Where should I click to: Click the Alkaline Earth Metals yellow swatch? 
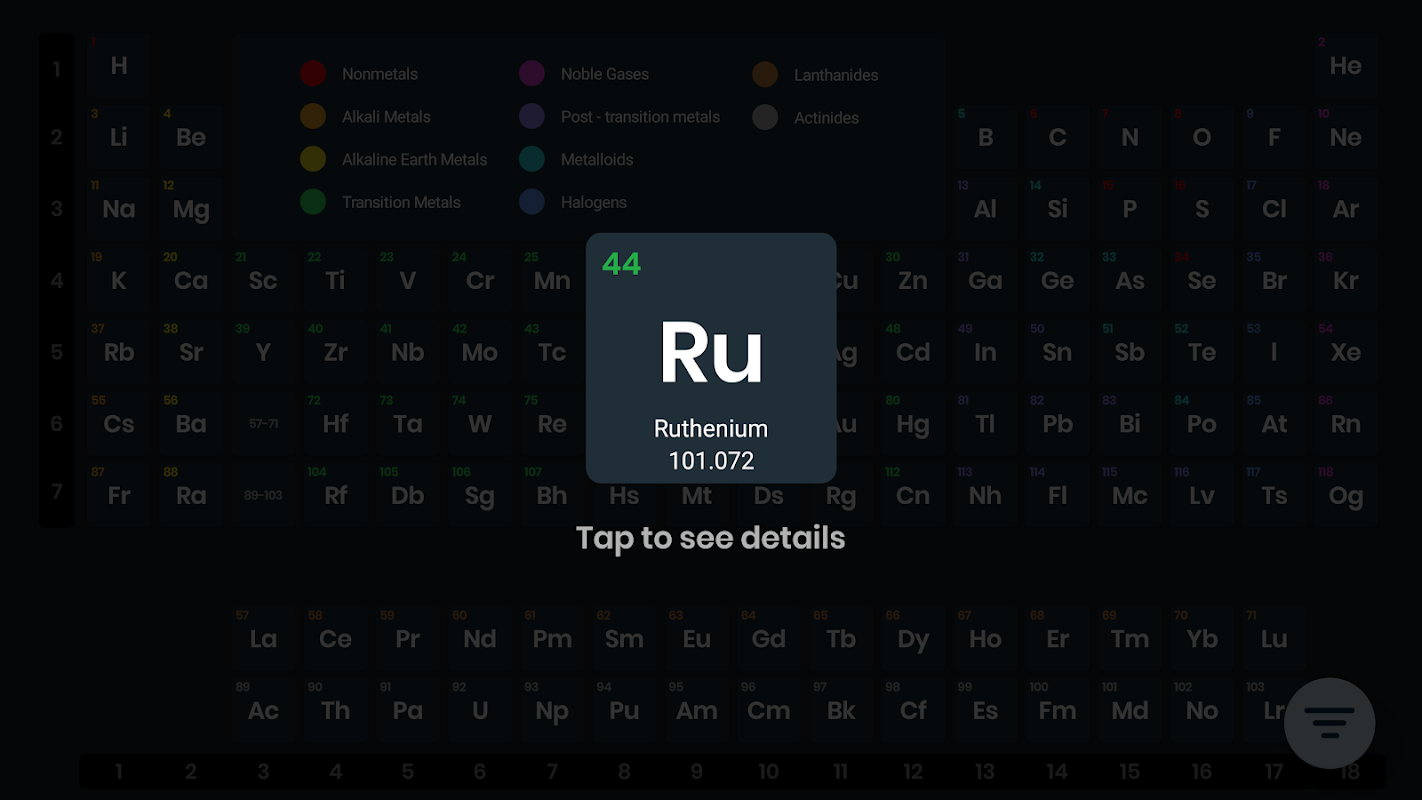click(313, 159)
